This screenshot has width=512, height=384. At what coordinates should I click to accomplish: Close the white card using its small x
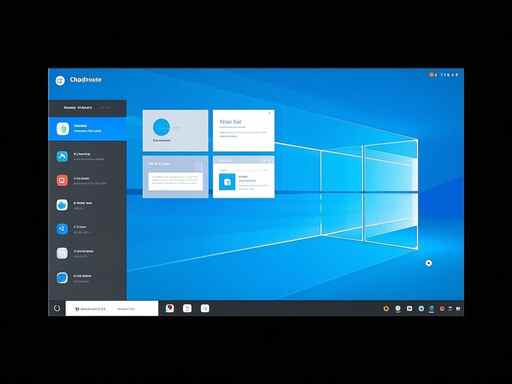tap(270, 113)
